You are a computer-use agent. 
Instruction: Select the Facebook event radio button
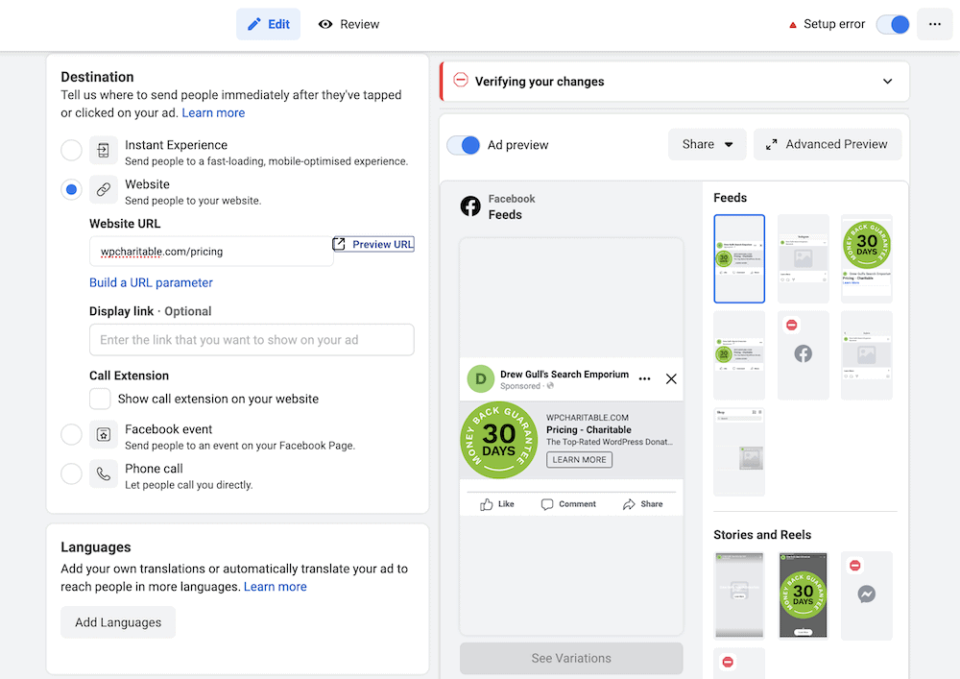pyautogui.click(x=71, y=434)
